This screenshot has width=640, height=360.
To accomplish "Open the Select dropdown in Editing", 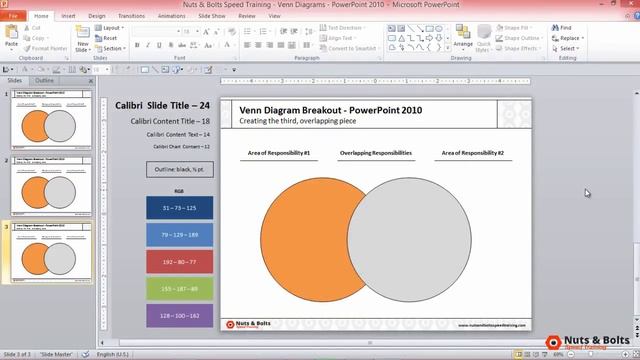I will click(x=566, y=48).
